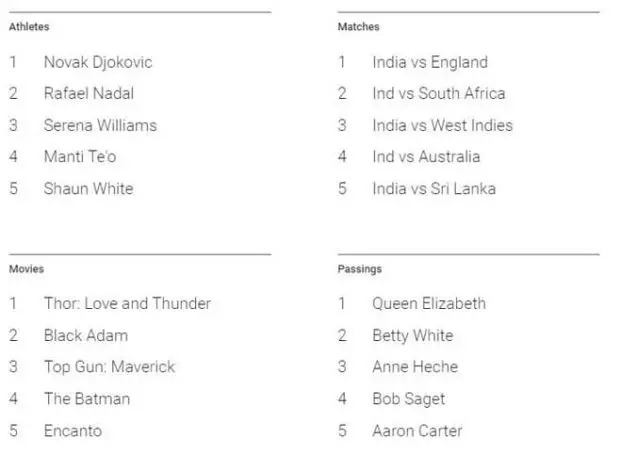The height and width of the screenshot is (471, 620).
Task: Click Serena Williams search result
Action: pyautogui.click(x=100, y=126)
